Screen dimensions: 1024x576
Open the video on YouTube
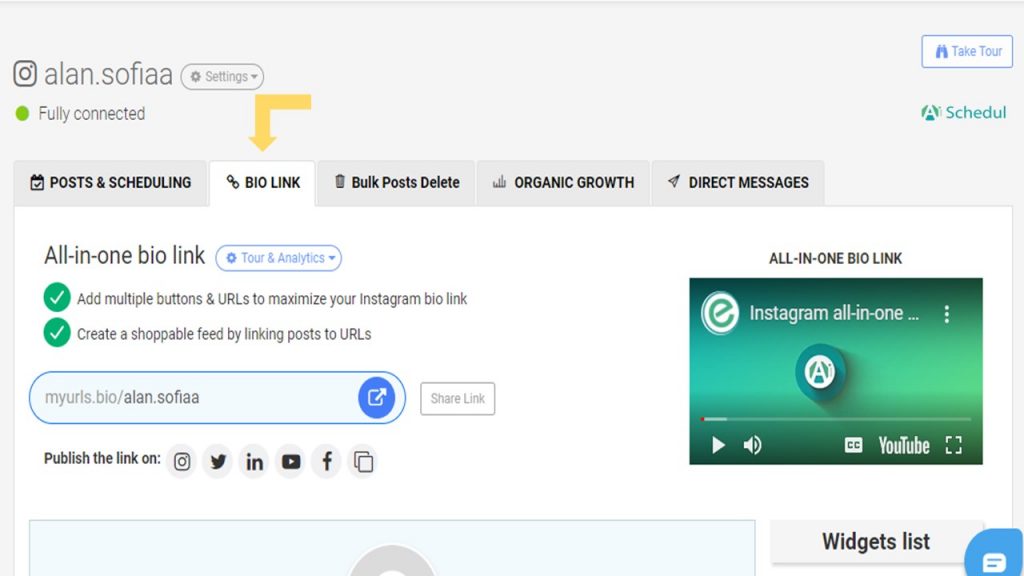[904, 445]
